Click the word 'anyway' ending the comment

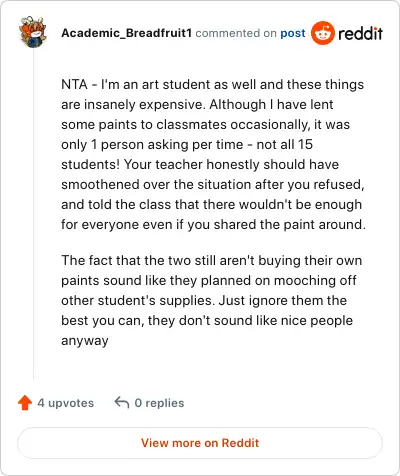(x=85, y=341)
